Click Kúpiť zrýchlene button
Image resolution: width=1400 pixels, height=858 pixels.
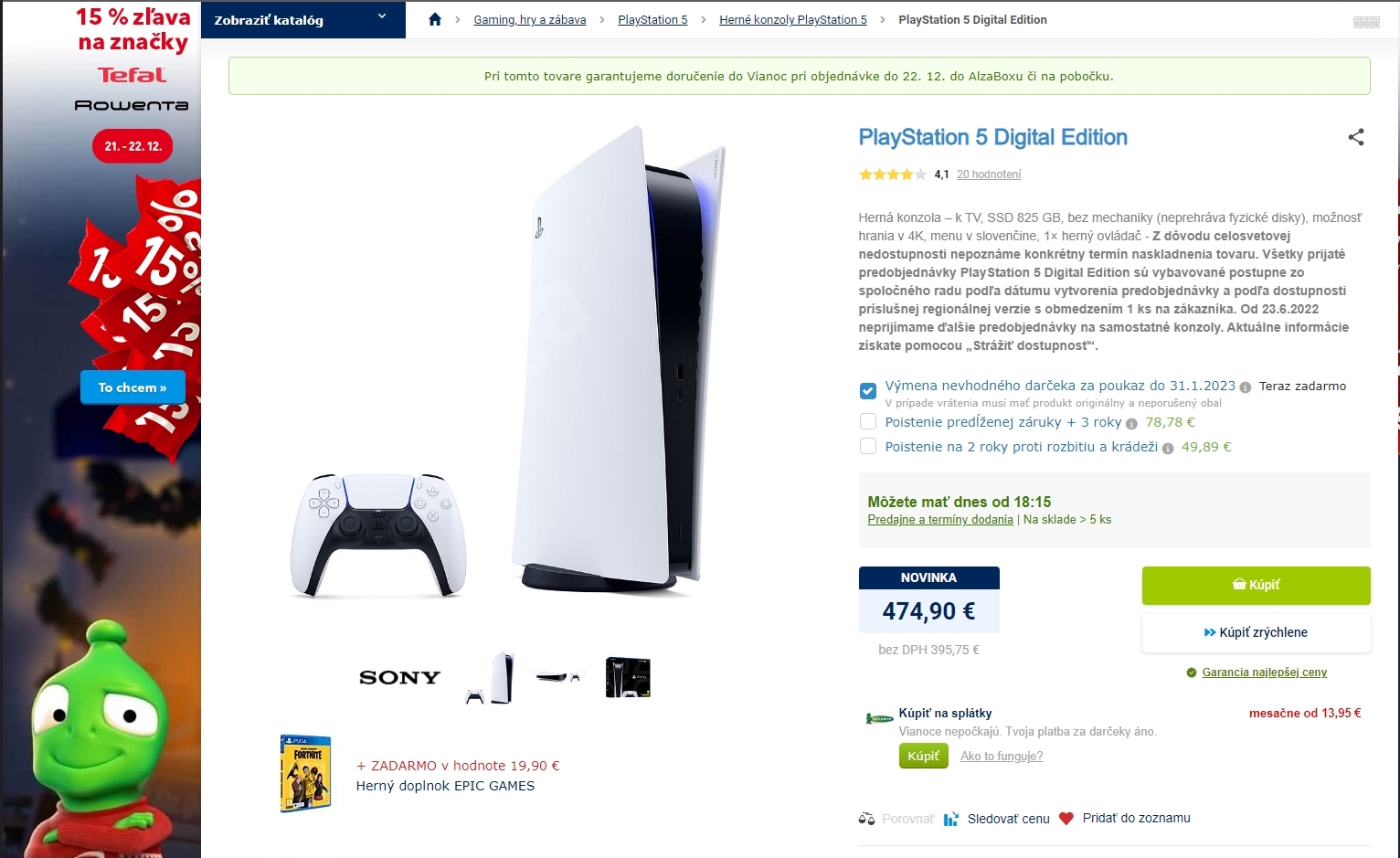pyautogui.click(x=1256, y=632)
